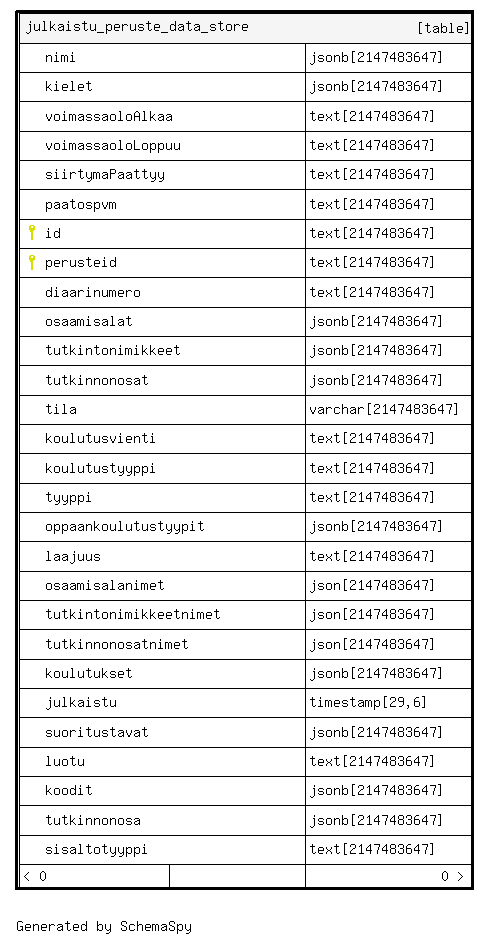Click the key icon next to perusteid

(x=32, y=262)
